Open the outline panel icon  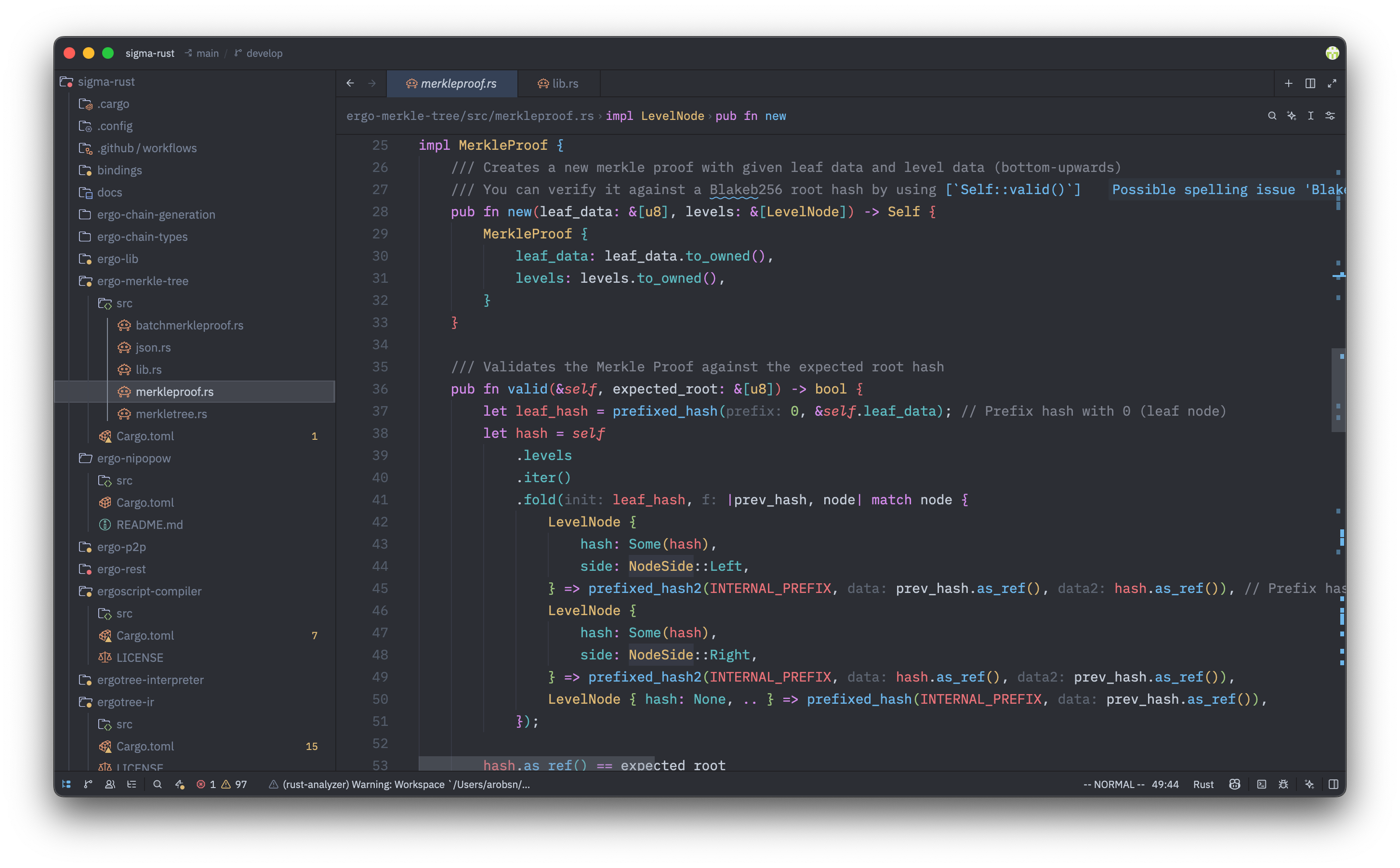point(132,784)
